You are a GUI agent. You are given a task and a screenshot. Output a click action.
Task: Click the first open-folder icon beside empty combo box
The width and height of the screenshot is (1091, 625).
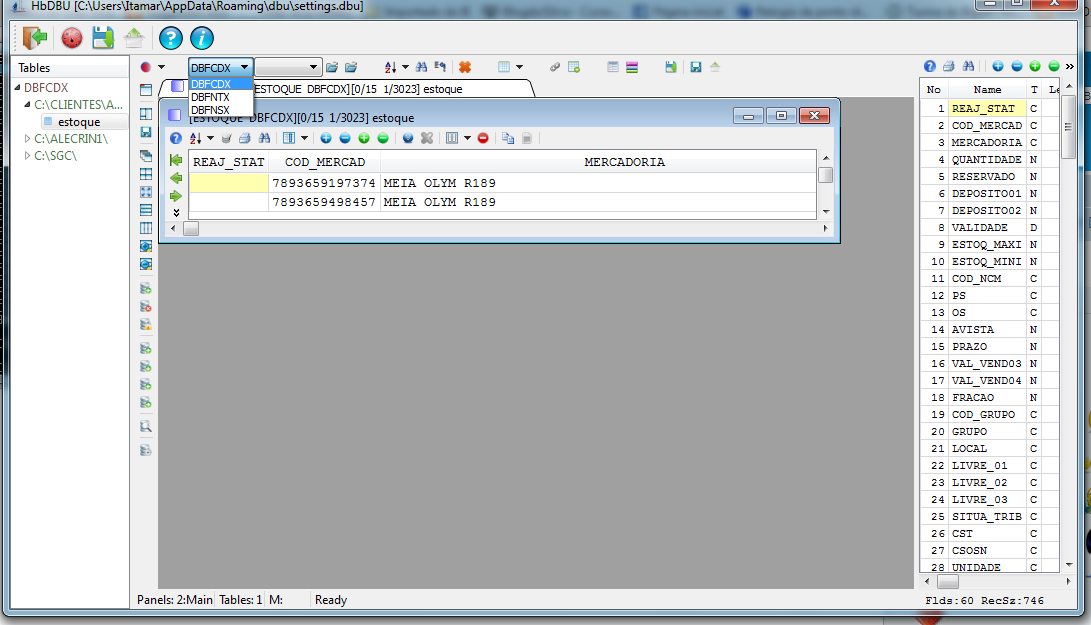[332, 67]
